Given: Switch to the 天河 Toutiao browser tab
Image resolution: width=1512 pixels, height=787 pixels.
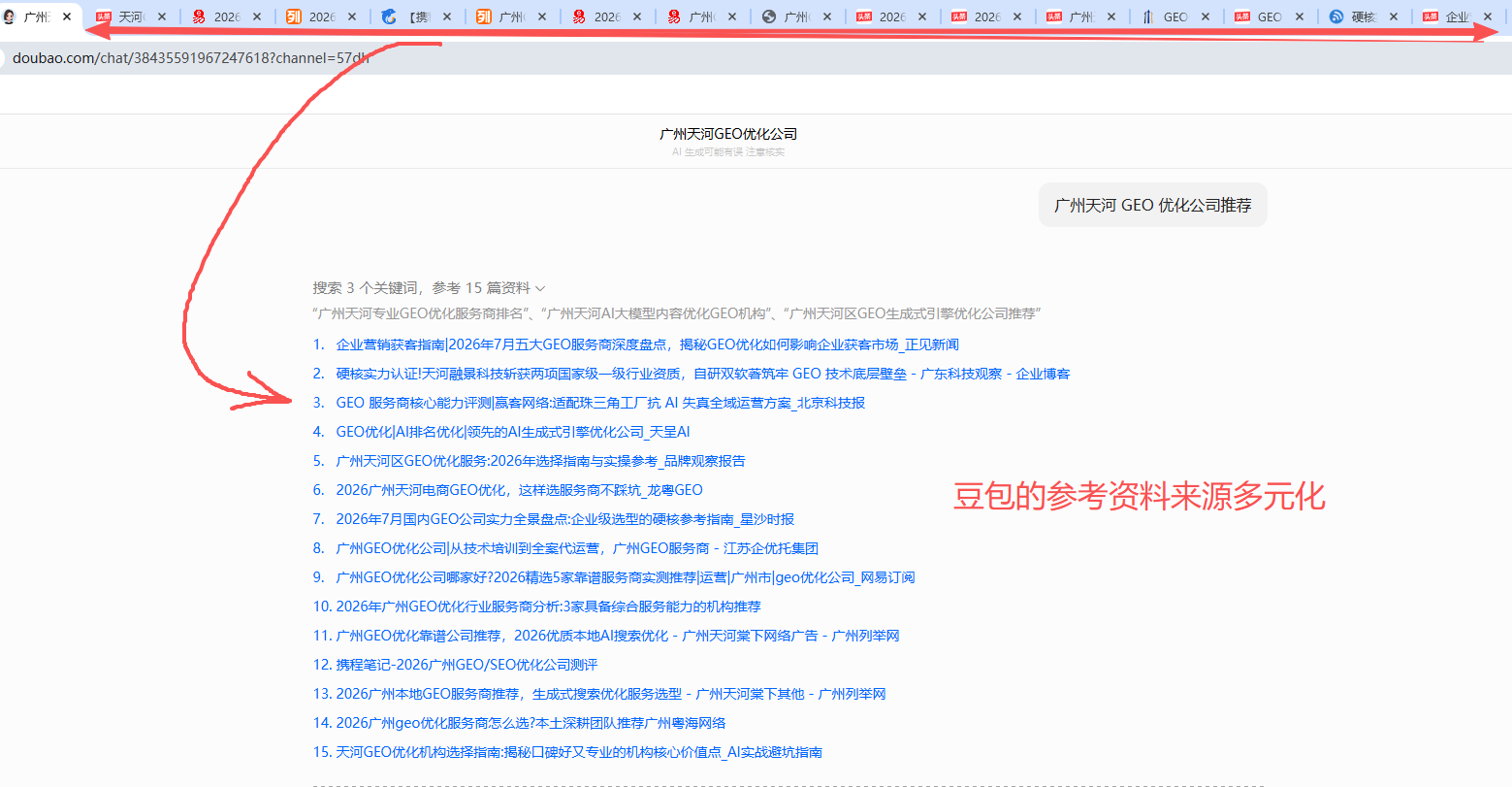Looking at the screenshot, I should click(x=130, y=16).
